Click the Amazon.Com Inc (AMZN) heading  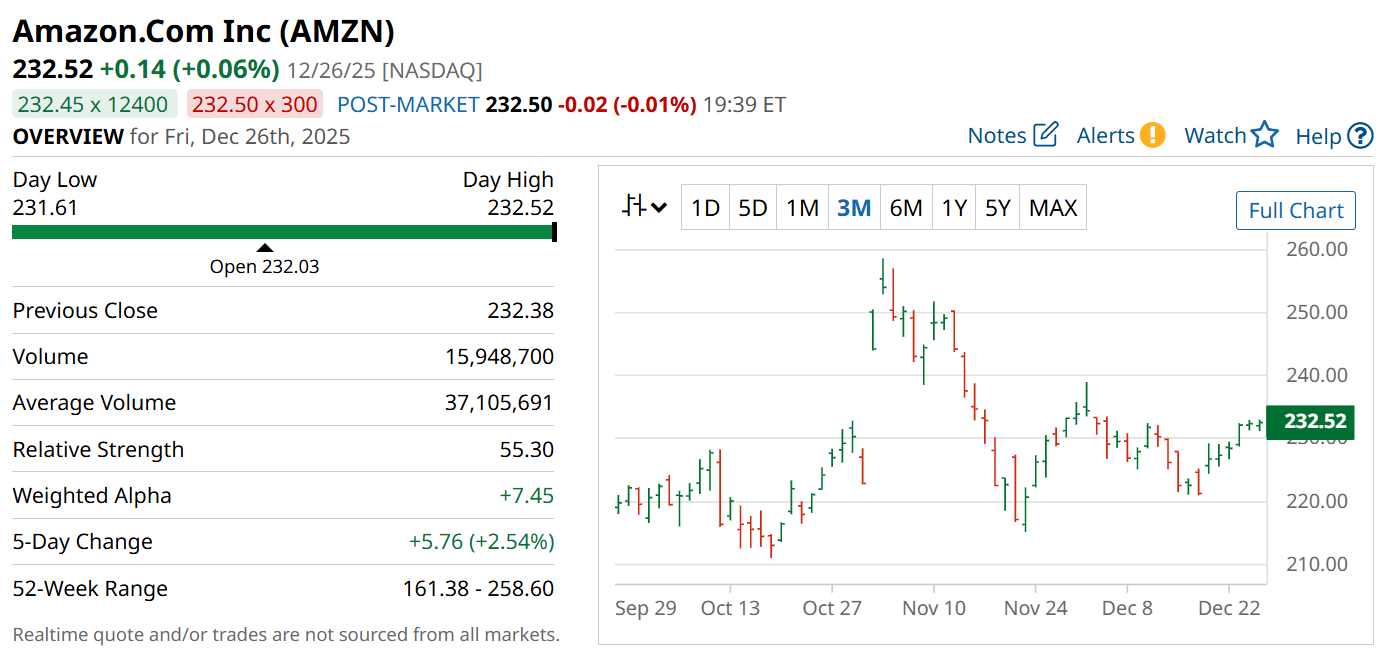pos(204,30)
